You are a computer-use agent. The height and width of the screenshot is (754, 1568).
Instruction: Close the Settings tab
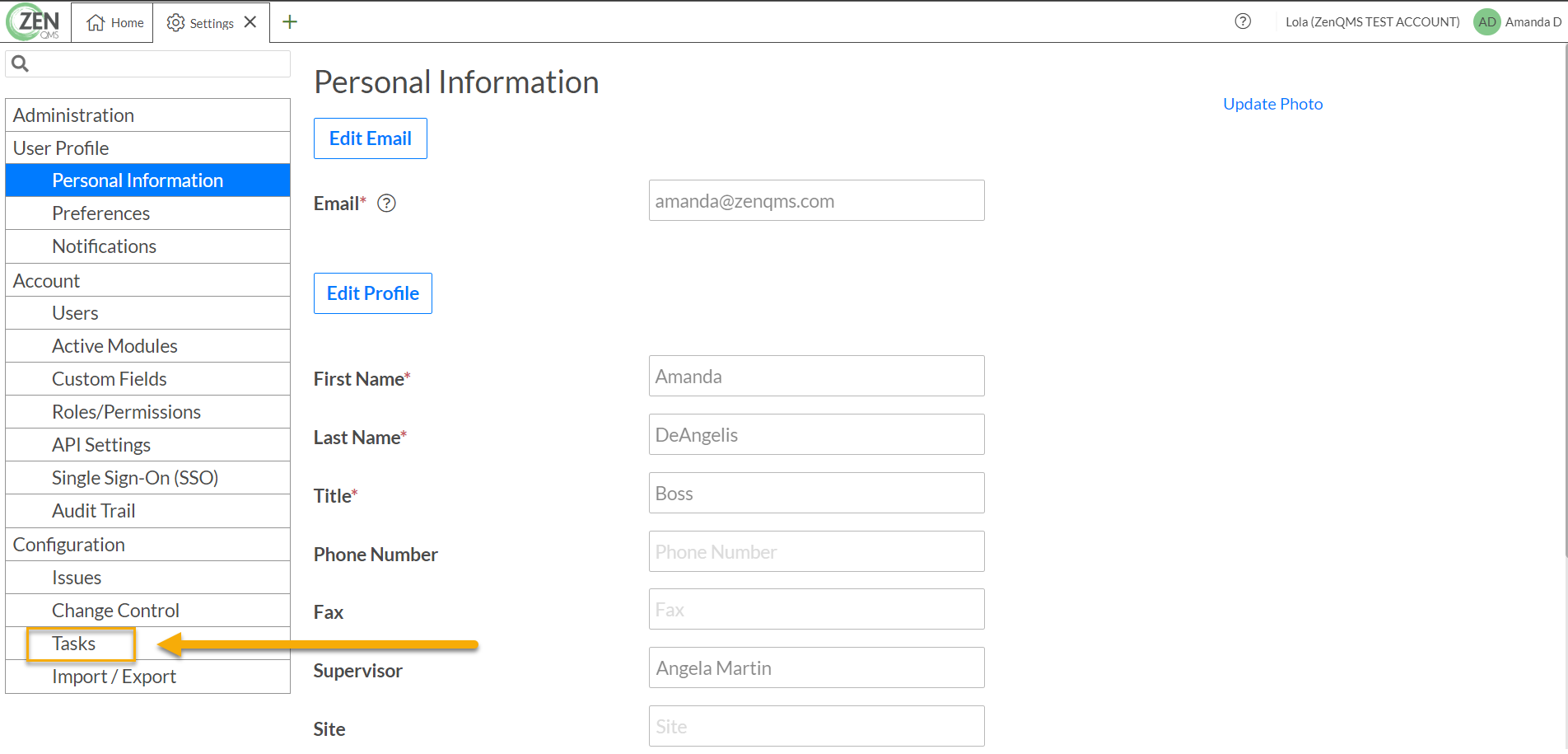[x=250, y=22]
